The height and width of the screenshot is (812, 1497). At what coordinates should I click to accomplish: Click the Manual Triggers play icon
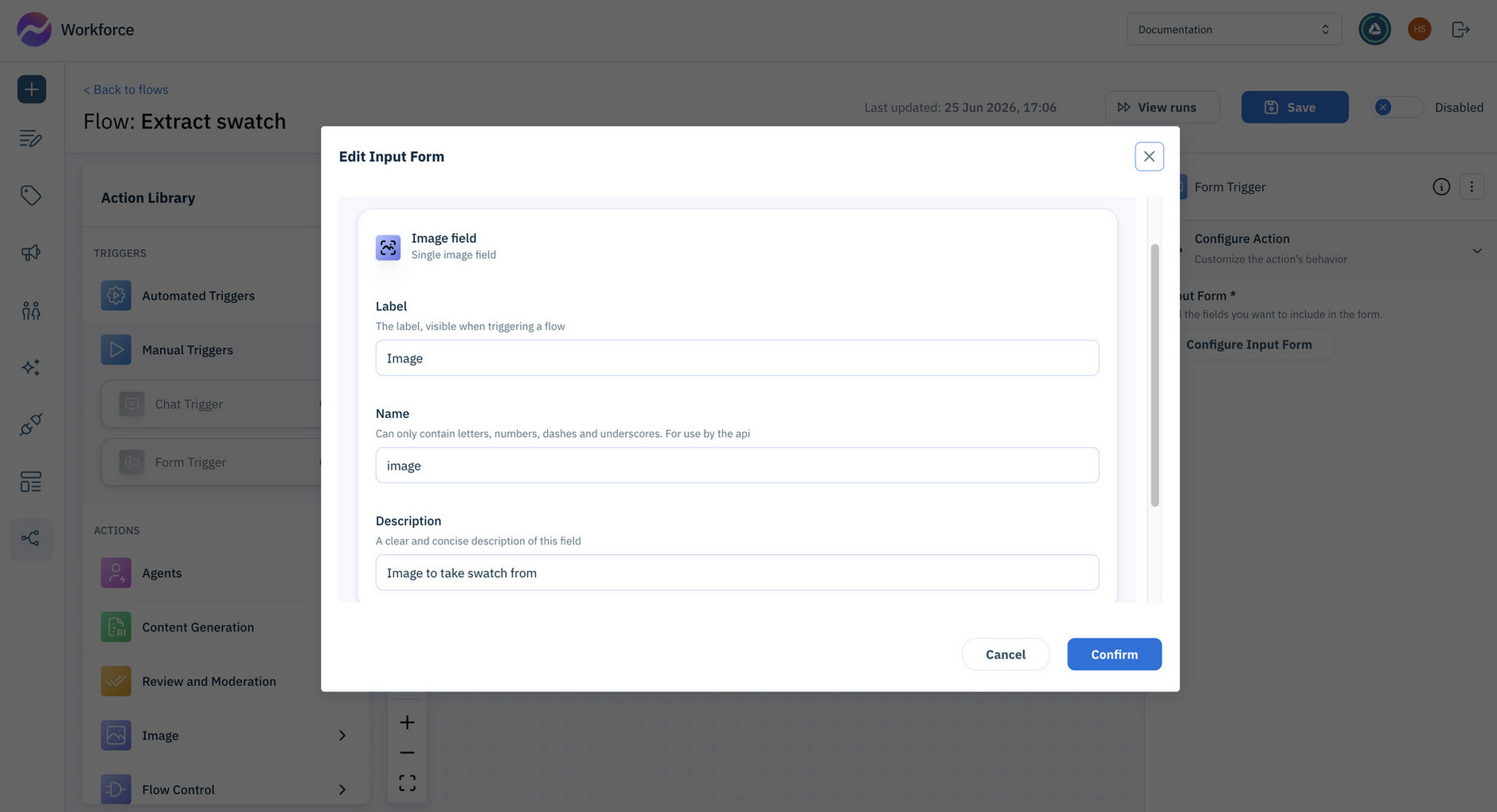point(115,349)
